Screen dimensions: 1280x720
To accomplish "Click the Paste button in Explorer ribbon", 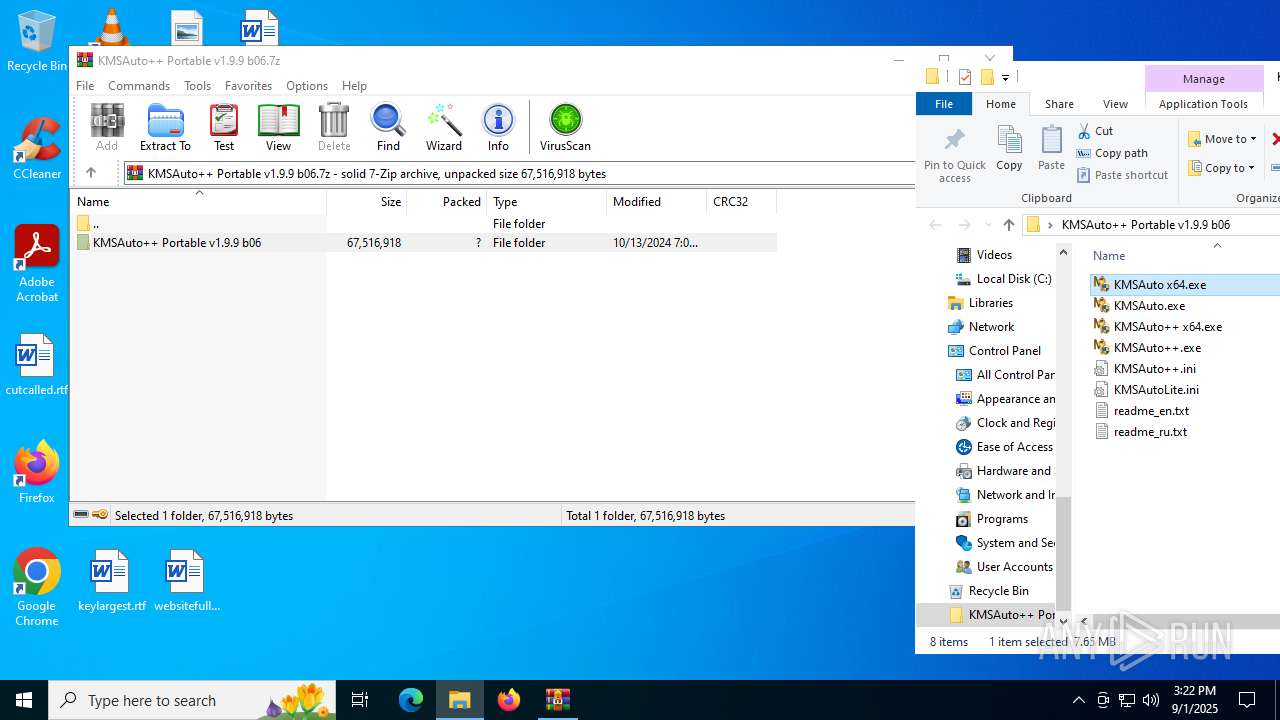I will click(1051, 148).
